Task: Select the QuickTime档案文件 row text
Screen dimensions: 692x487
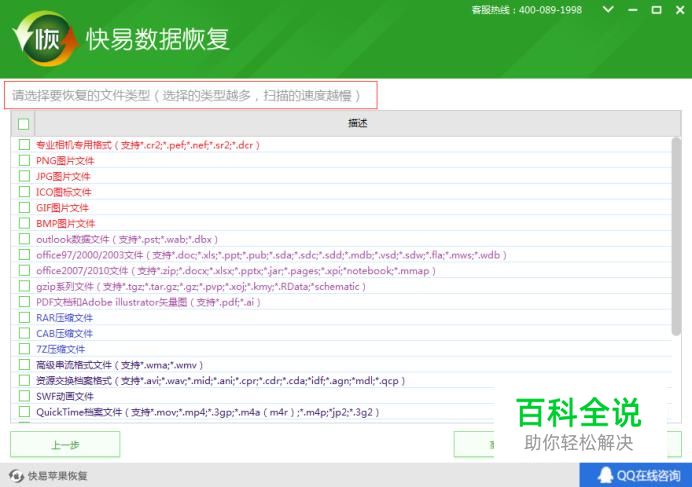Action: tap(208, 412)
